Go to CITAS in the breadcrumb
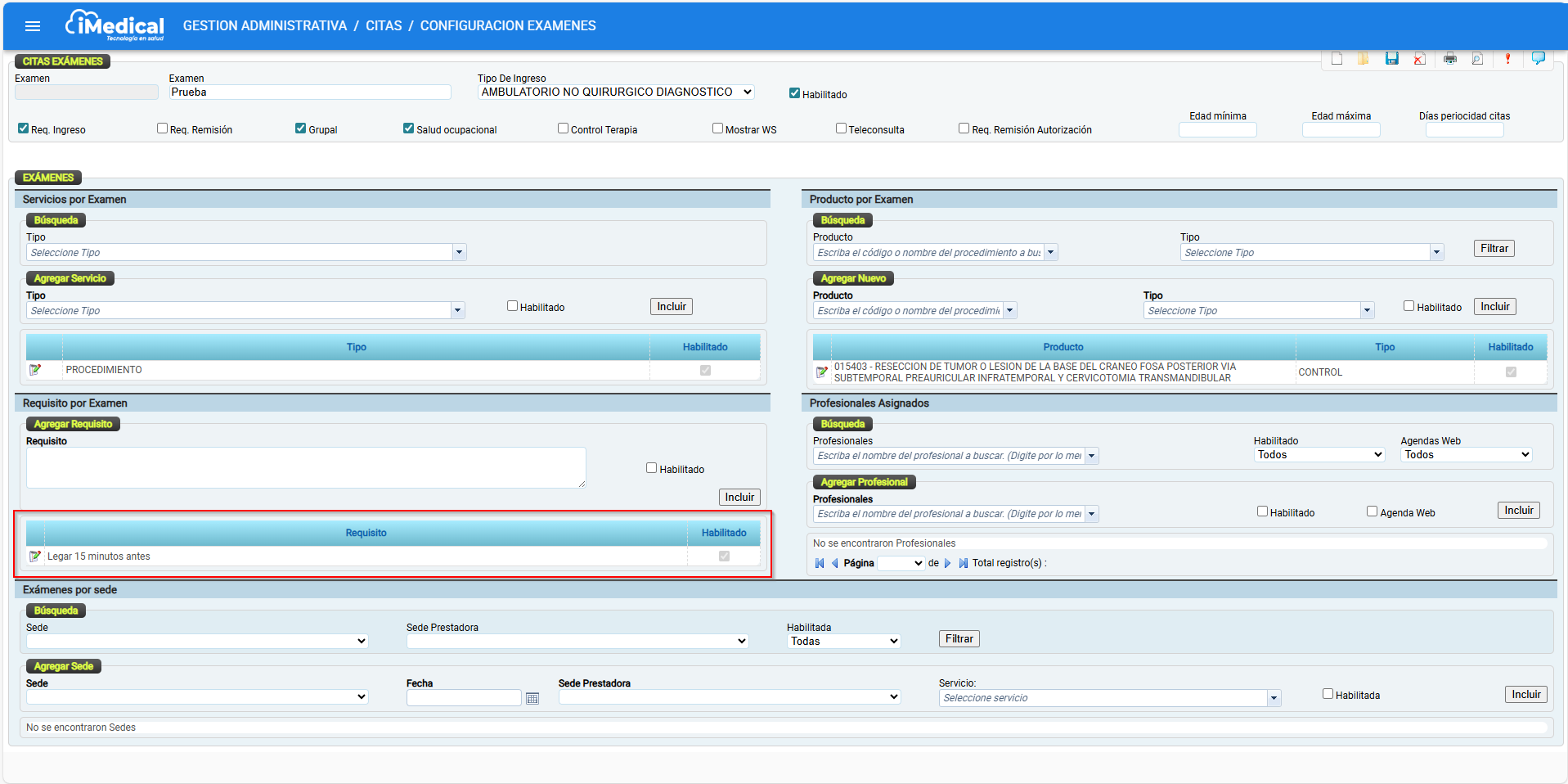 coord(384,26)
